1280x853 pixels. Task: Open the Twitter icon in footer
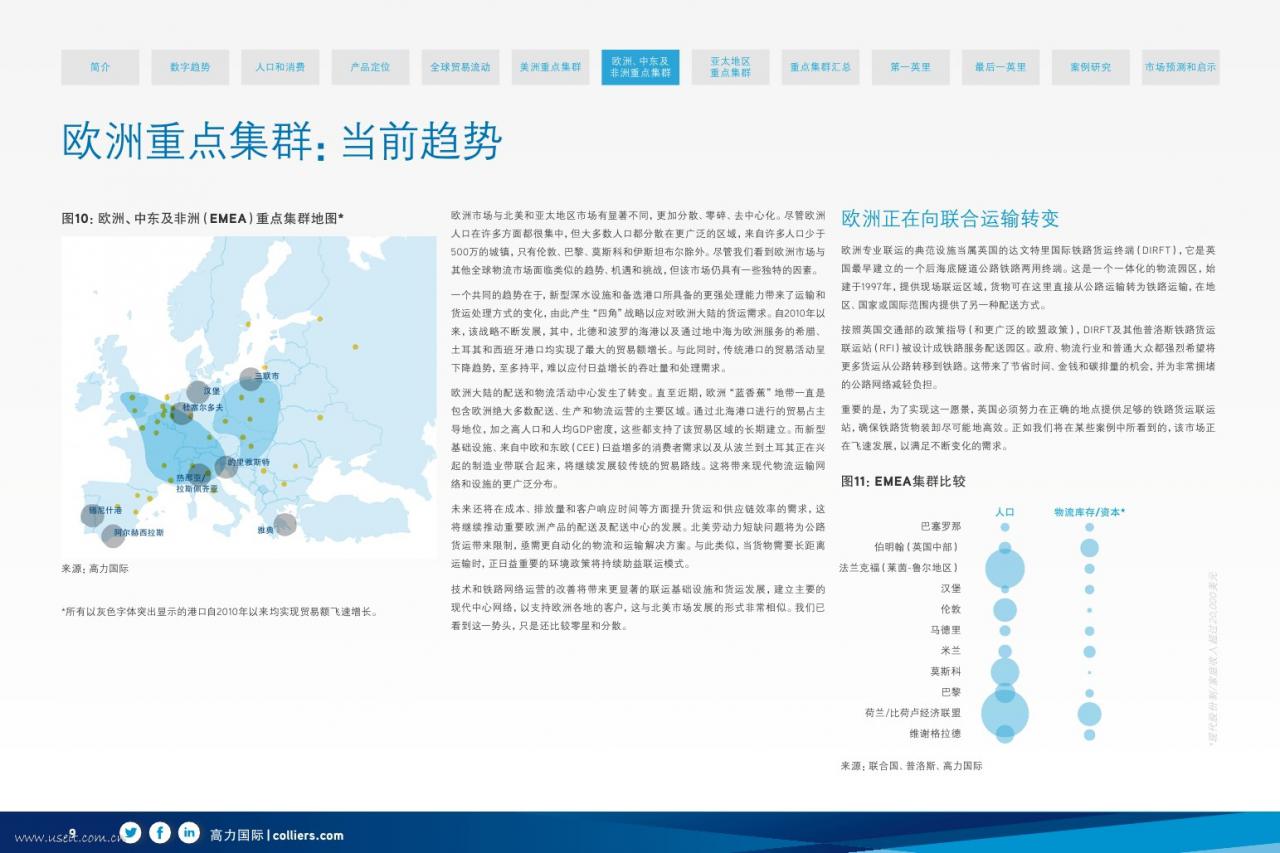(x=130, y=832)
